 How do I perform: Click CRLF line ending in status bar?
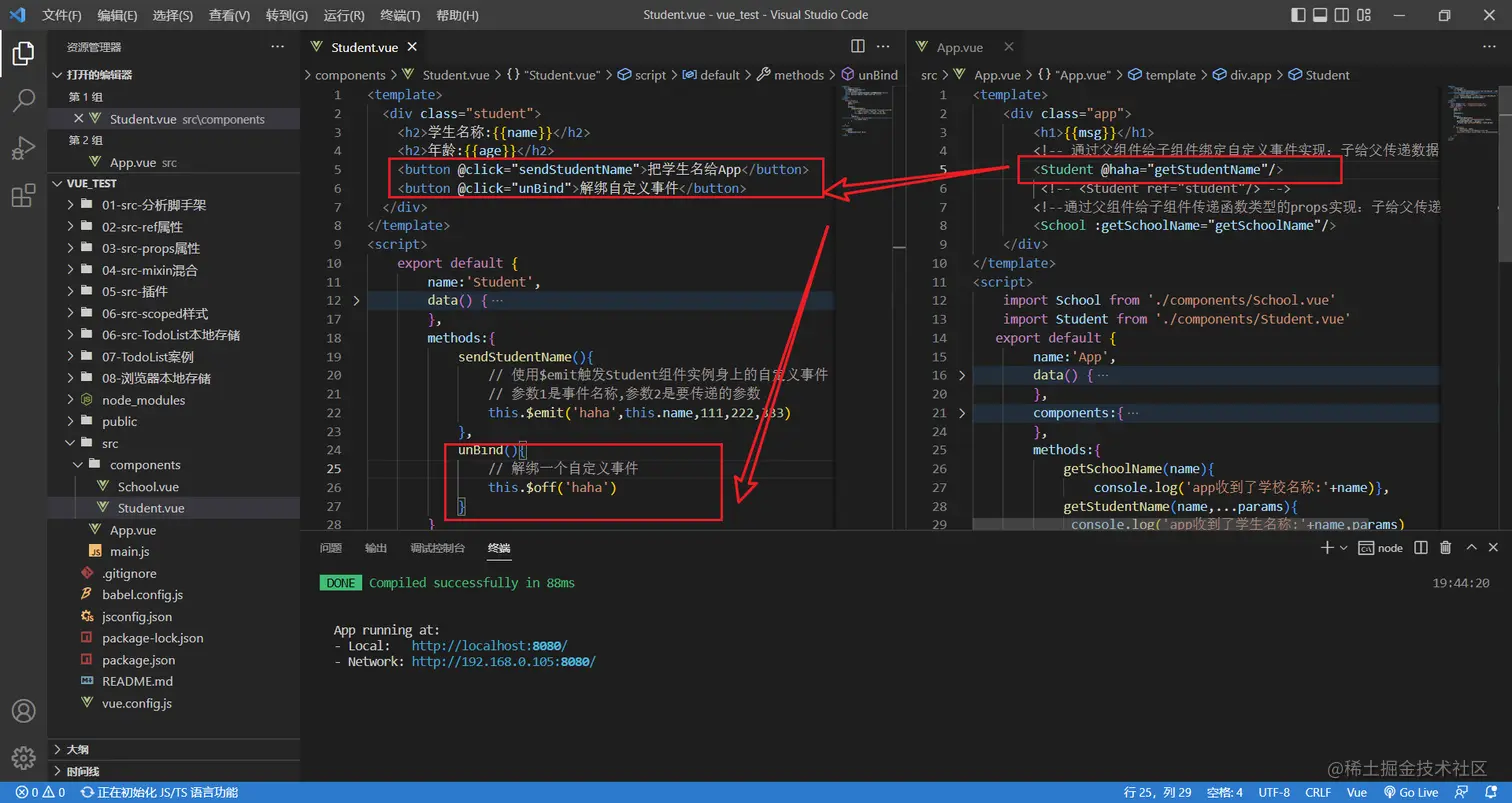pos(1318,792)
